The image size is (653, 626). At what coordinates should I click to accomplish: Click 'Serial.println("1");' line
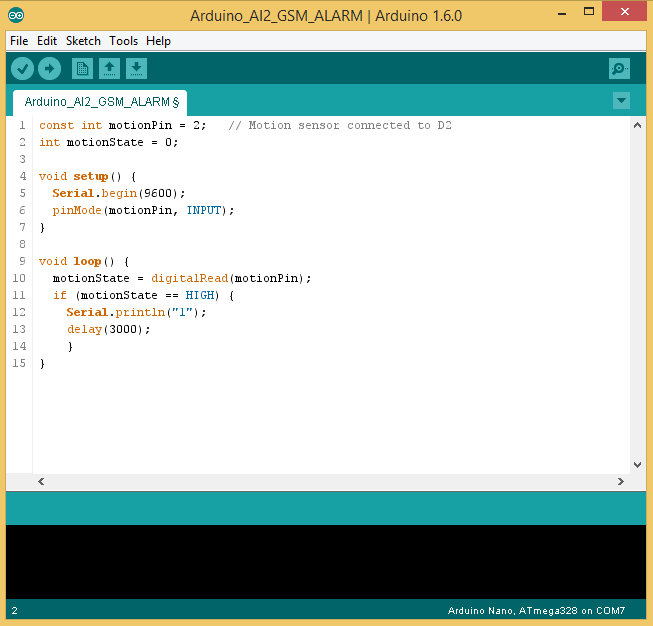click(x=136, y=312)
